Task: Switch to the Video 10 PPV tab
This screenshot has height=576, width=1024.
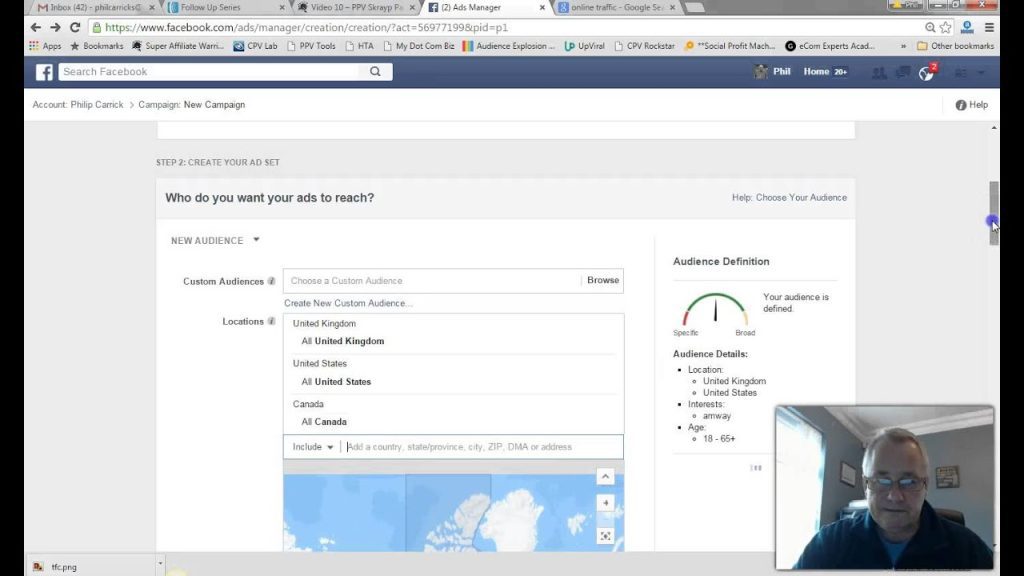Action: 356,7
